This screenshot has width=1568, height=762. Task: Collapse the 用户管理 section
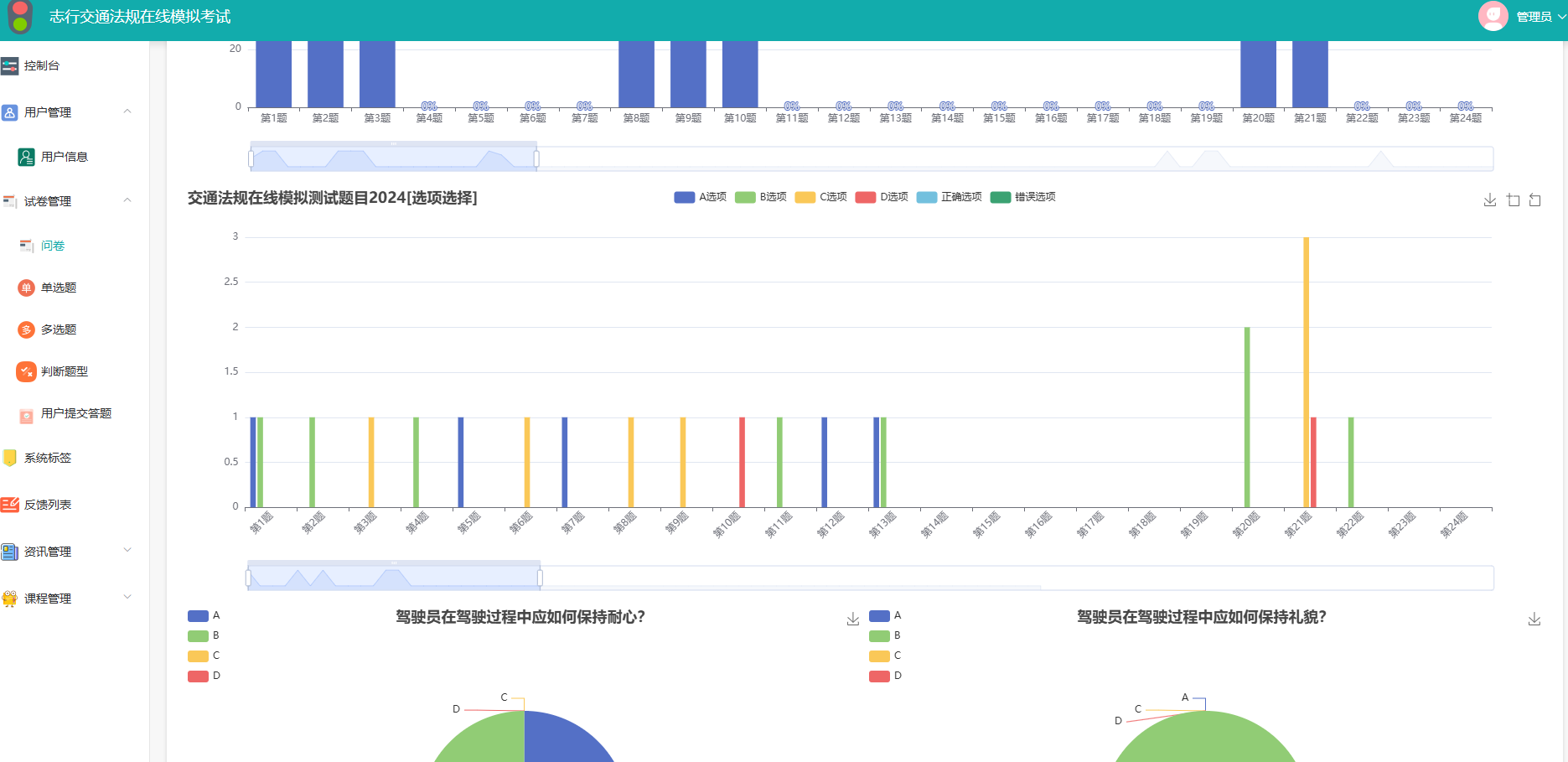(127, 111)
